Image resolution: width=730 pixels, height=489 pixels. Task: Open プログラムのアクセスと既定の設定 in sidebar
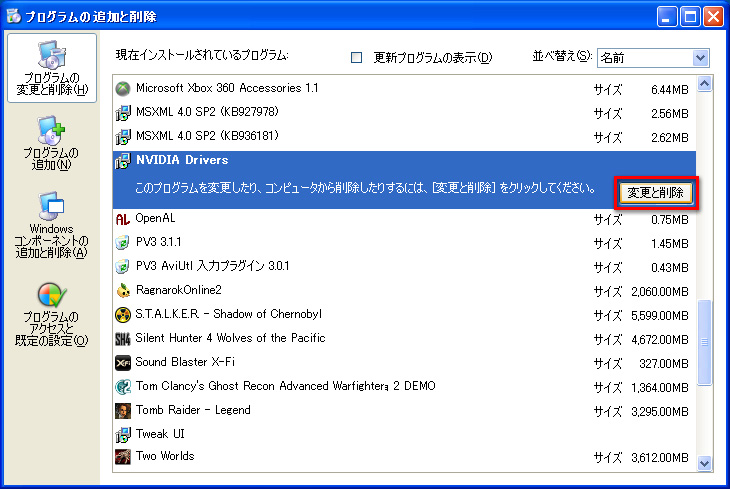tap(51, 312)
